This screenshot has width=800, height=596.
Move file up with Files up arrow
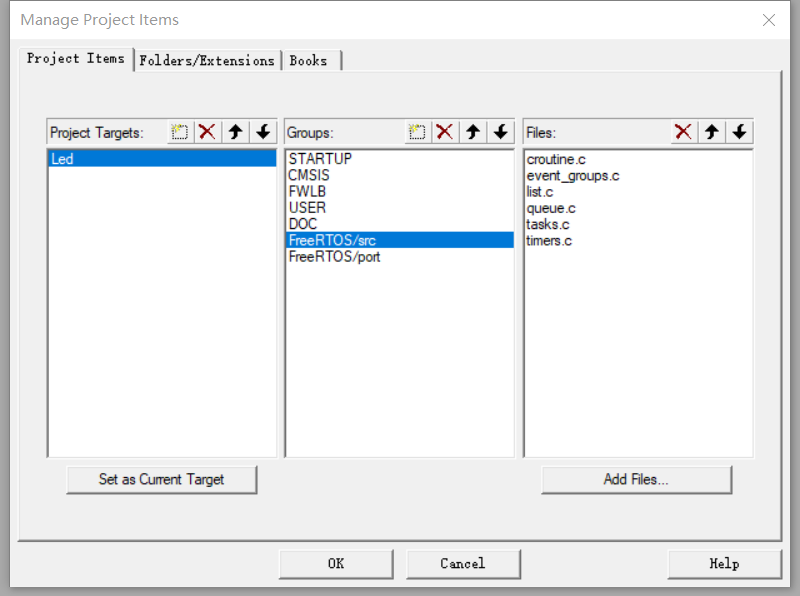(712, 132)
